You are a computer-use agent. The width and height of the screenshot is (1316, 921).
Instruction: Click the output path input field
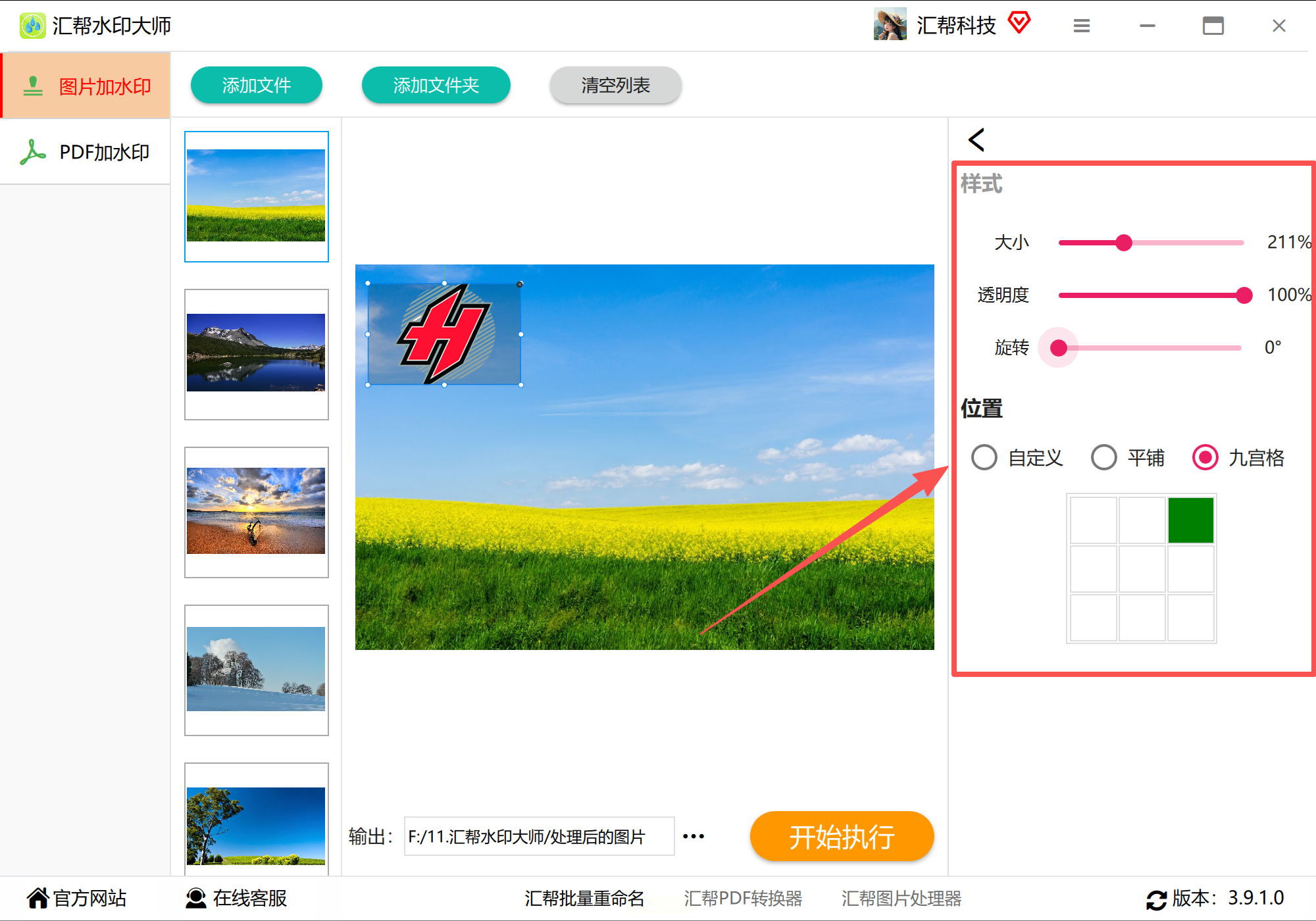pyautogui.click(x=539, y=836)
